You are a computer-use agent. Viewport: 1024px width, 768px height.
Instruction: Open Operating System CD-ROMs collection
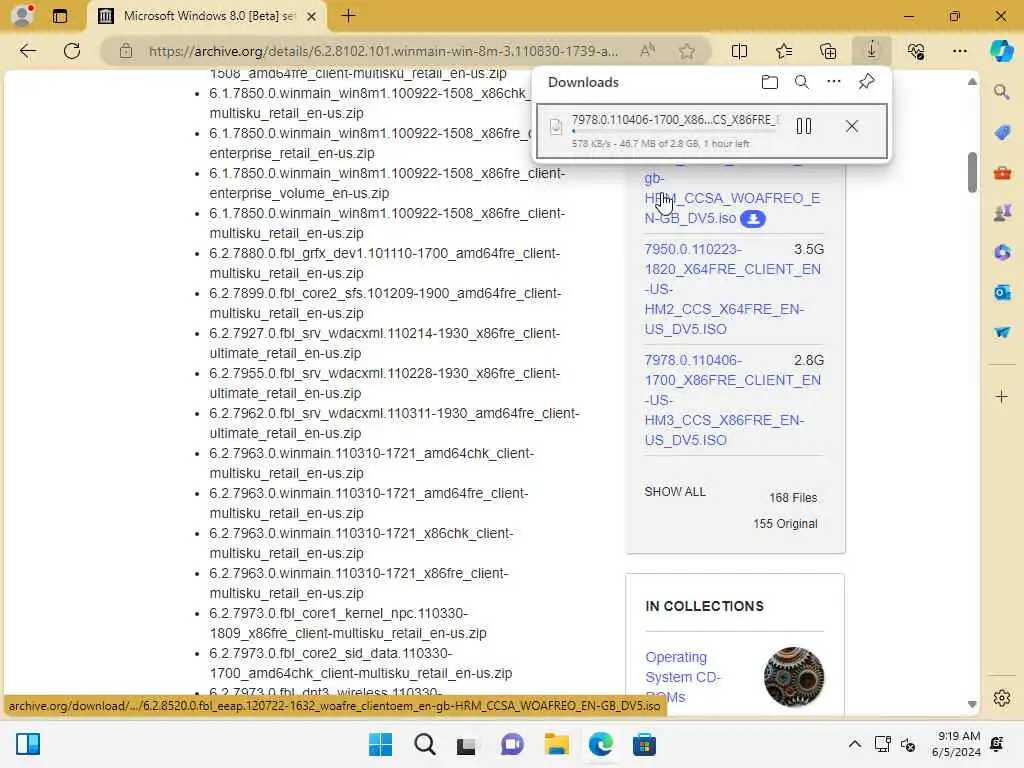tap(682, 677)
